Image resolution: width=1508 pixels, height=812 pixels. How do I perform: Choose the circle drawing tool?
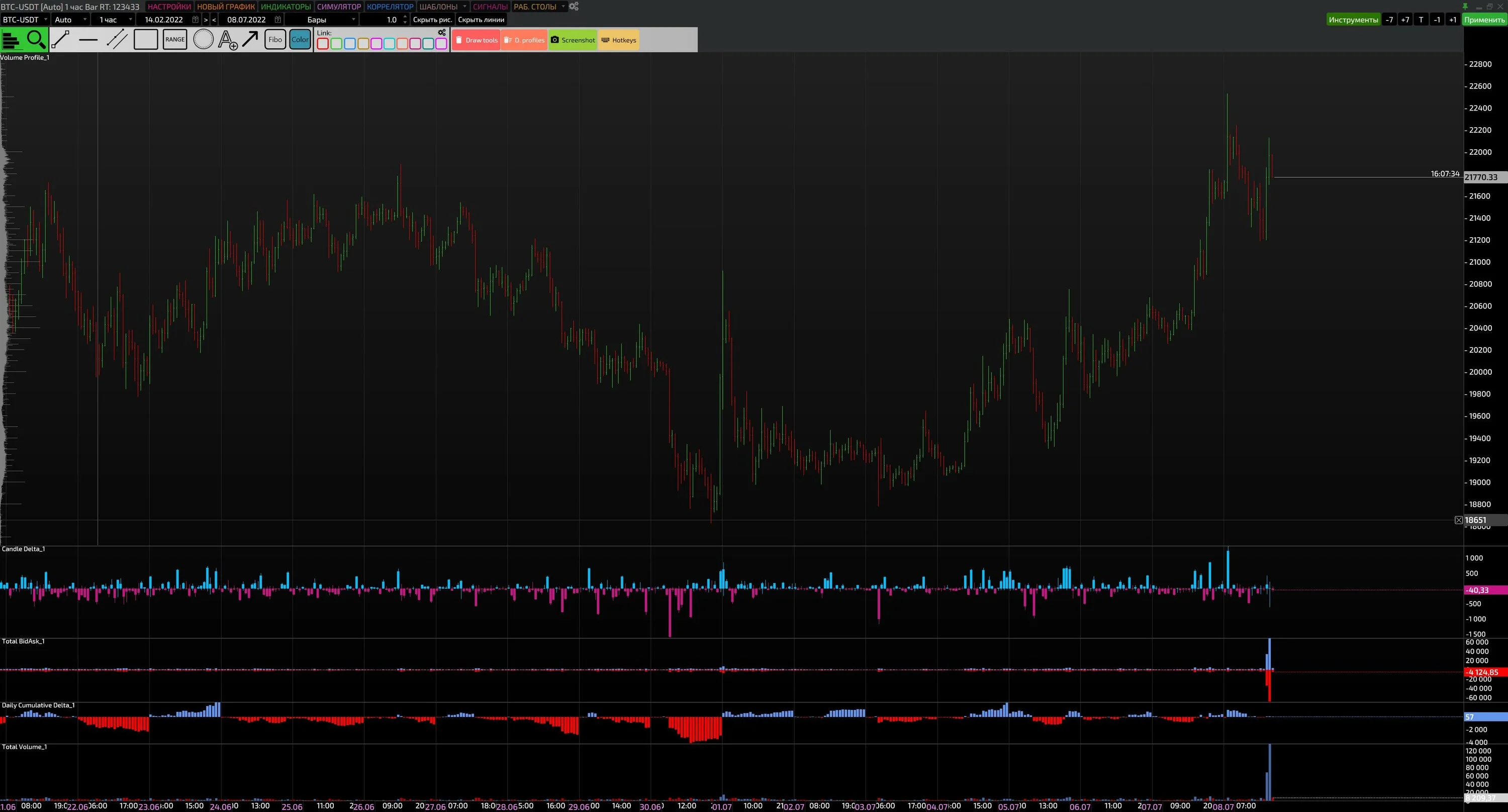point(203,40)
